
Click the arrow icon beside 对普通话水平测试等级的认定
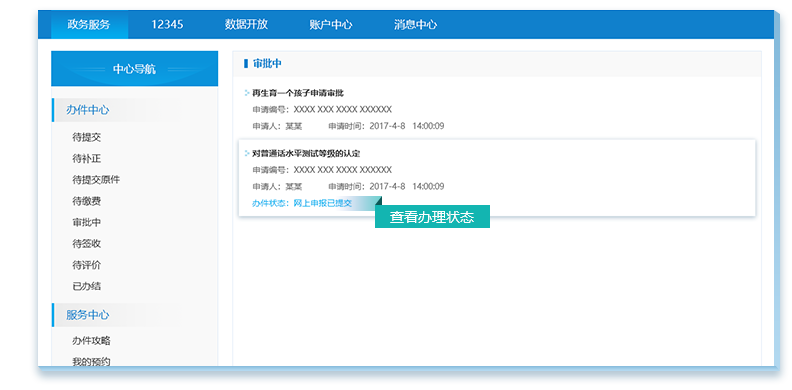pyautogui.click(x=247, y=153)
